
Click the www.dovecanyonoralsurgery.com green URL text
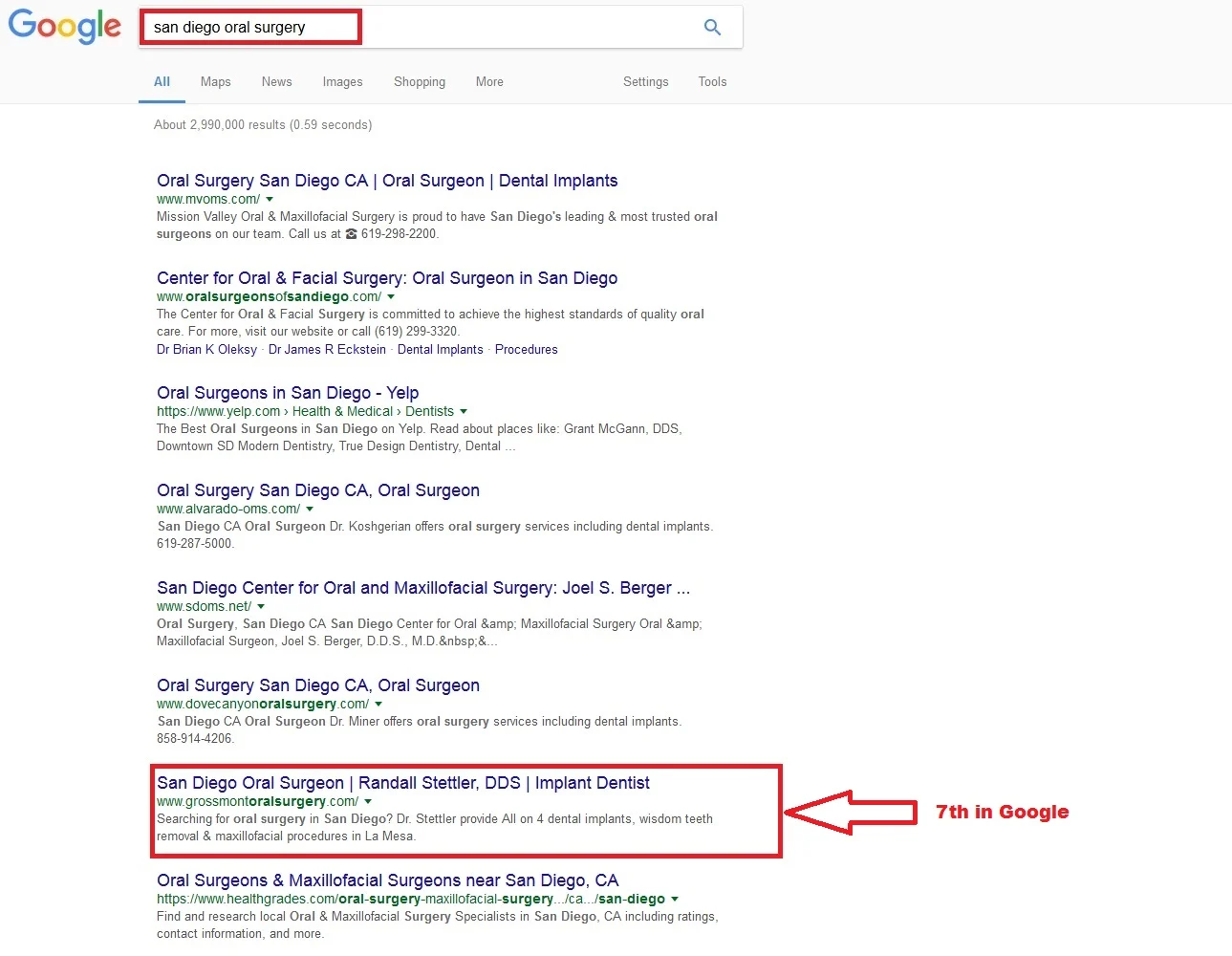coord(263,705)
